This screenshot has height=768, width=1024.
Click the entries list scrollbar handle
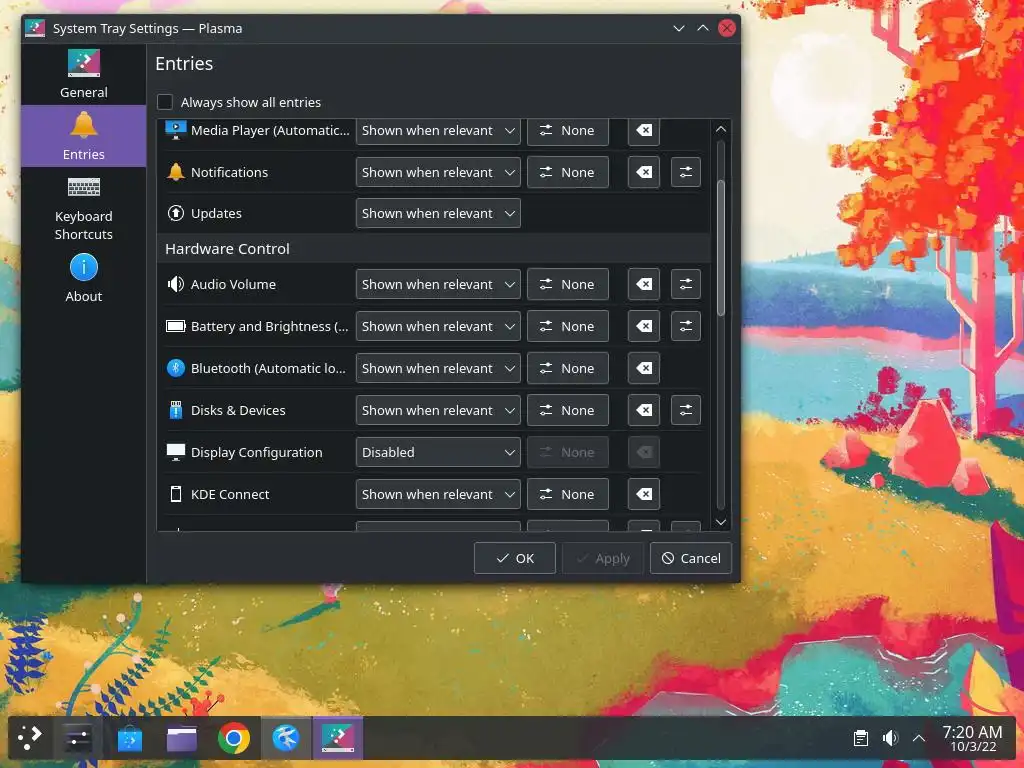click(x=721, y=248)
